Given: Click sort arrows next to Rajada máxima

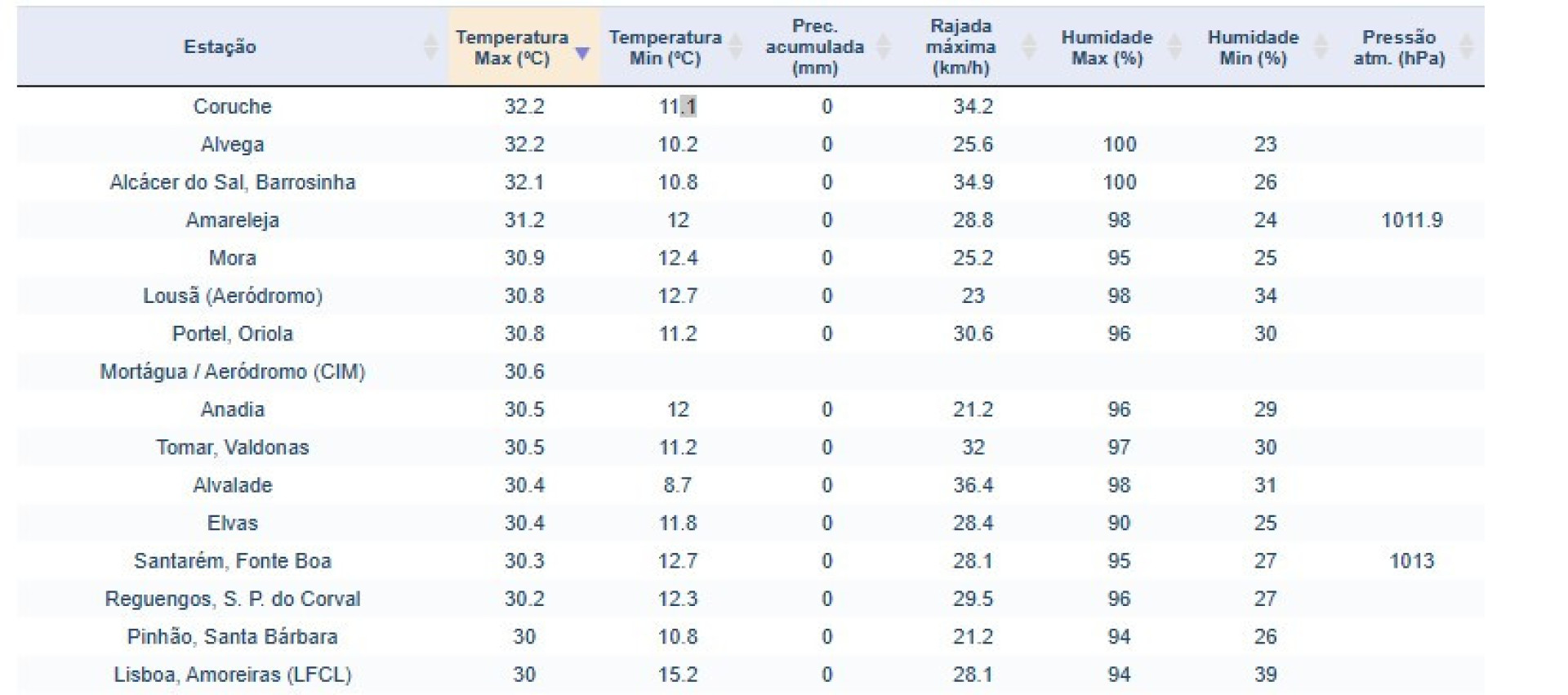Looking at the screenshot, I should [x=1029, y=47].
